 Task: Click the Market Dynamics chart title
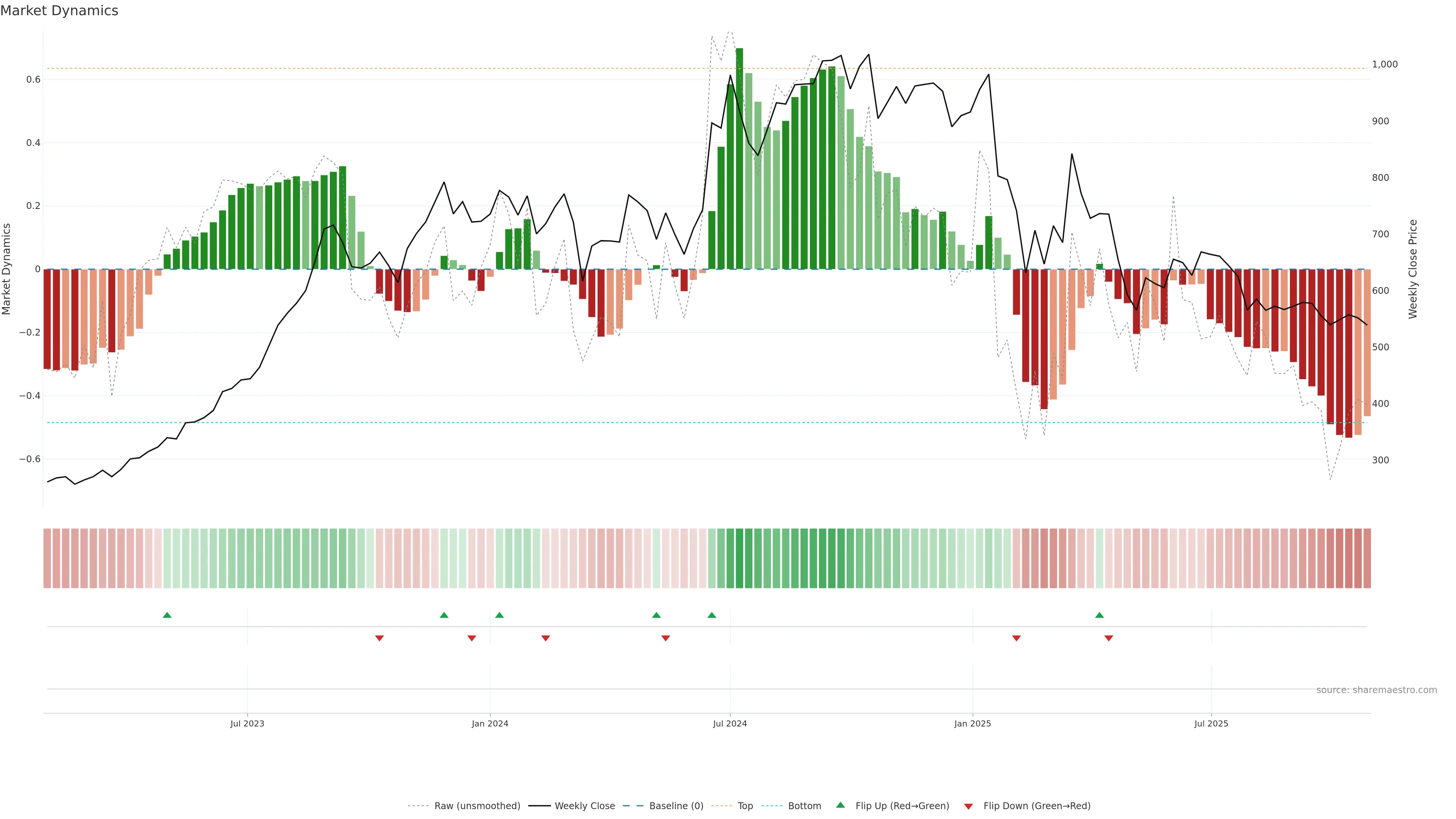click(60, 11)
